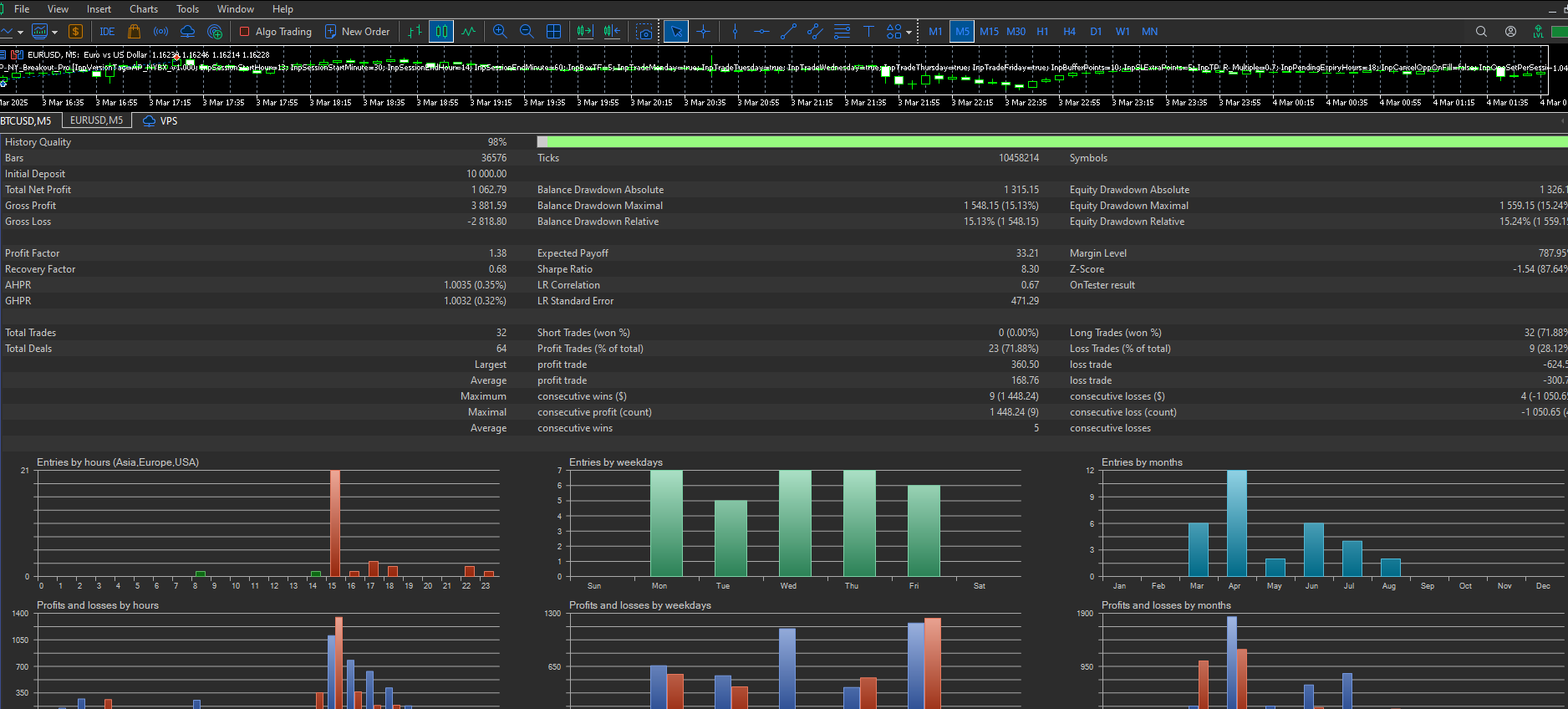Open the Market shopping bag icon
This screenshot has height=709, width=1568.
coord(134,32)
